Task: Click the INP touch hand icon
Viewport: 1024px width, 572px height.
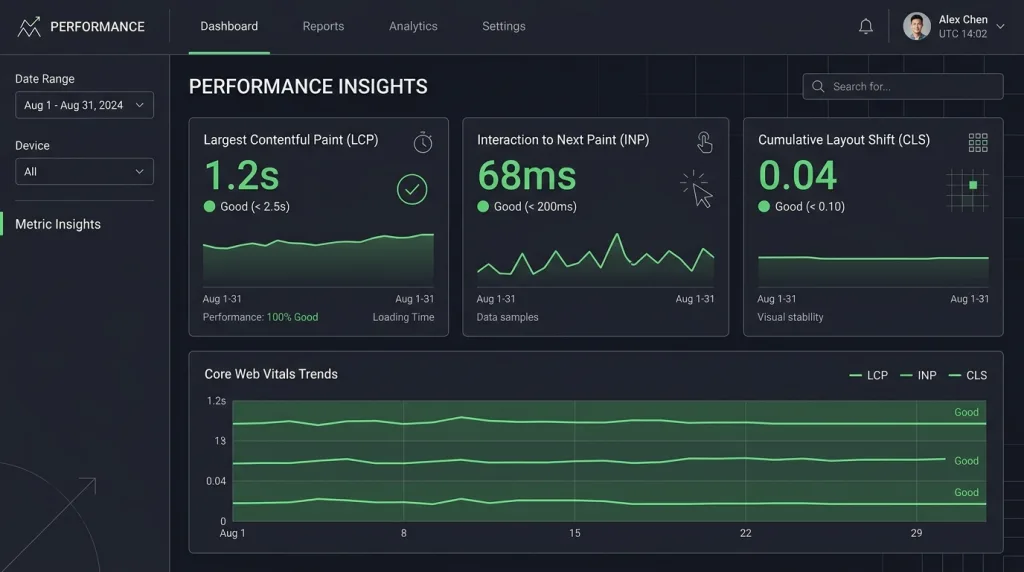Action: point(704,142)
